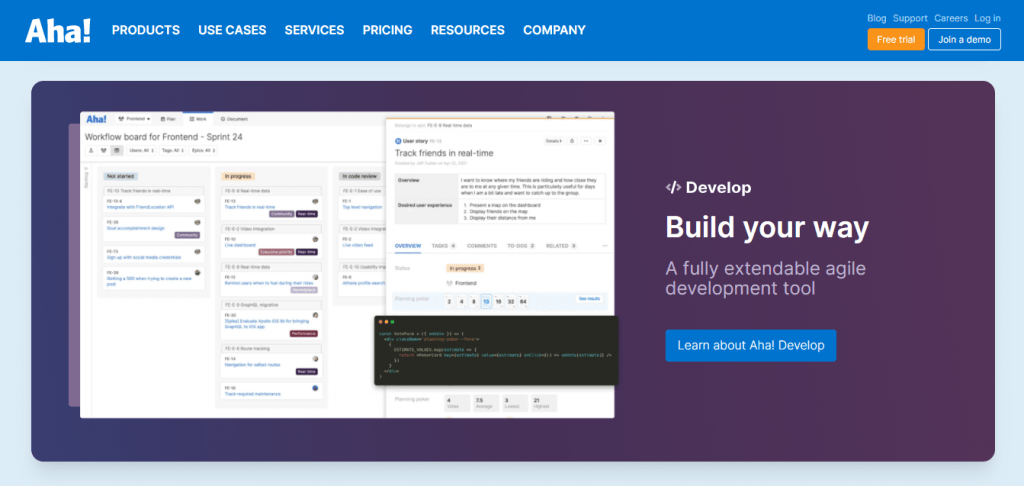Image resolution: width=1024 pixels, height=486 pixels.
Task: Click the team view icon on the board toolbar
Action: pos(104,150)
